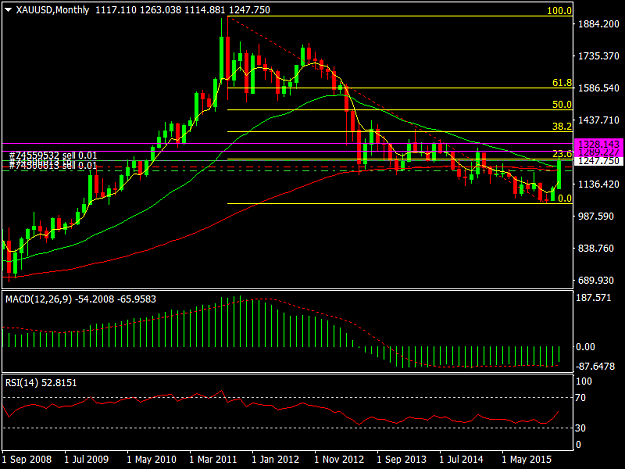The image size is (625, 469).
Task: Click the 1328.143 magenta price label
Action: click(x=599, y=144)
